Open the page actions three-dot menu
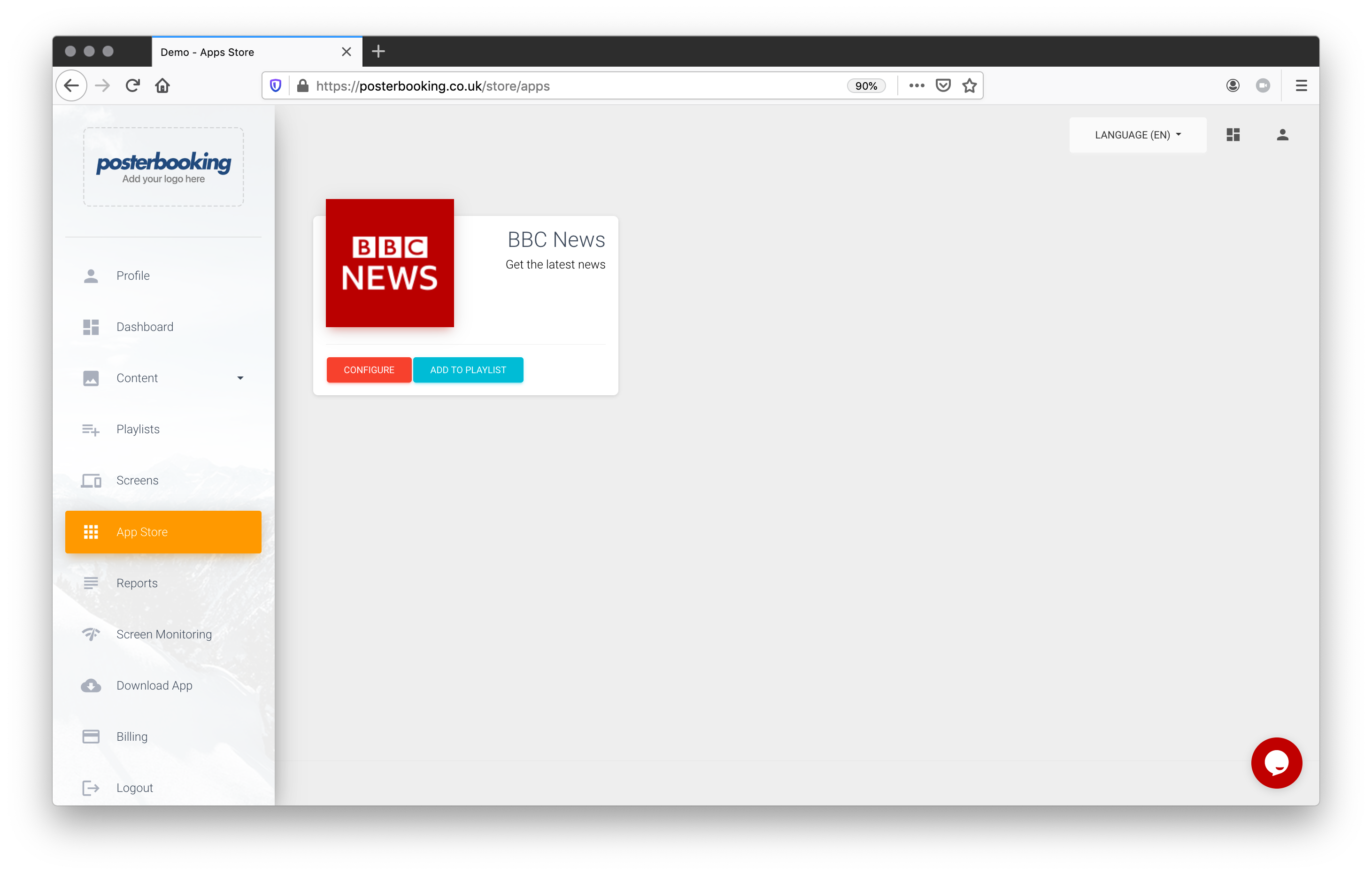This screenshot has height=875, width=1372. (916, 85)
